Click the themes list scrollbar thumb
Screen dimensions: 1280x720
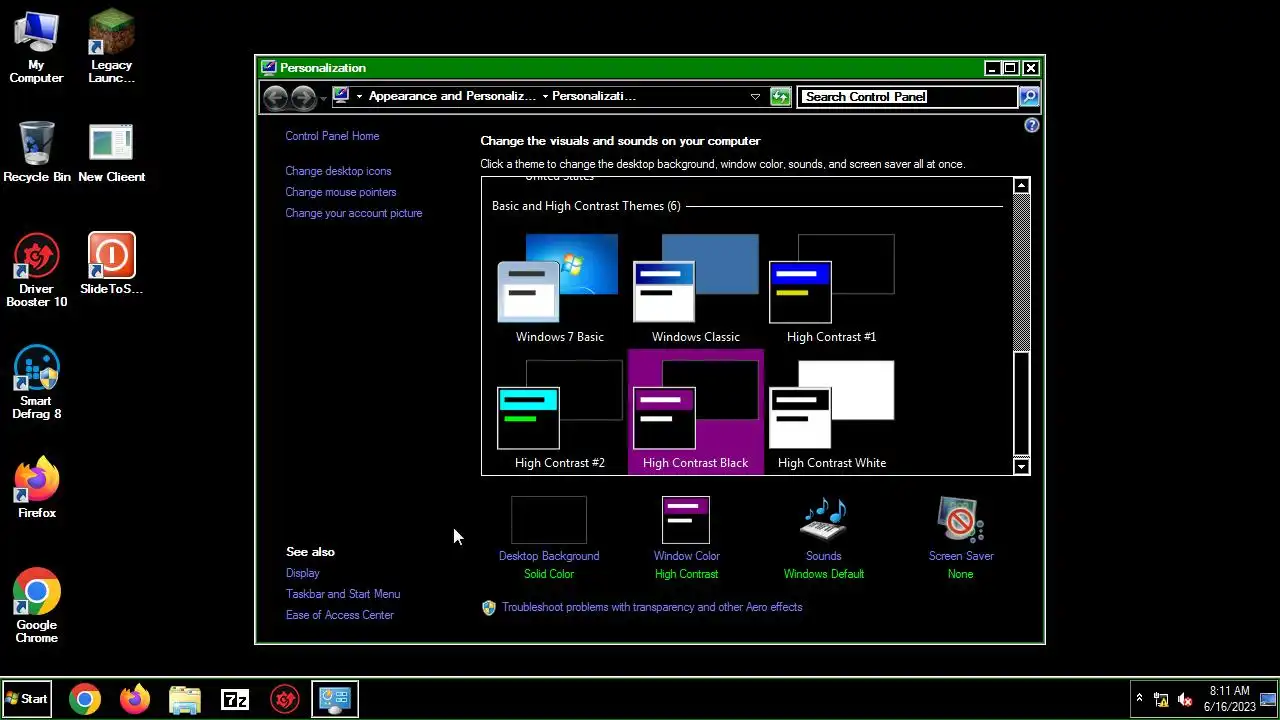click(1021, 403)
